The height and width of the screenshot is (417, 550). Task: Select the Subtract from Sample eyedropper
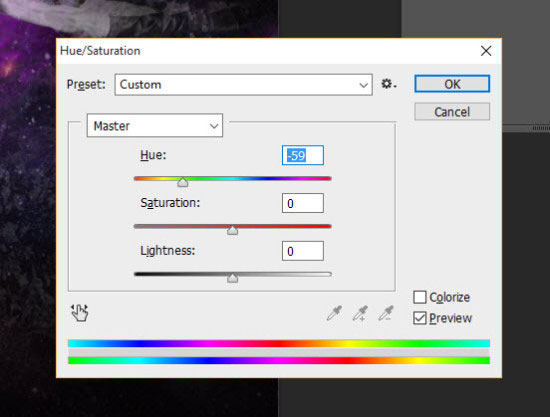(x=386, y=313)
